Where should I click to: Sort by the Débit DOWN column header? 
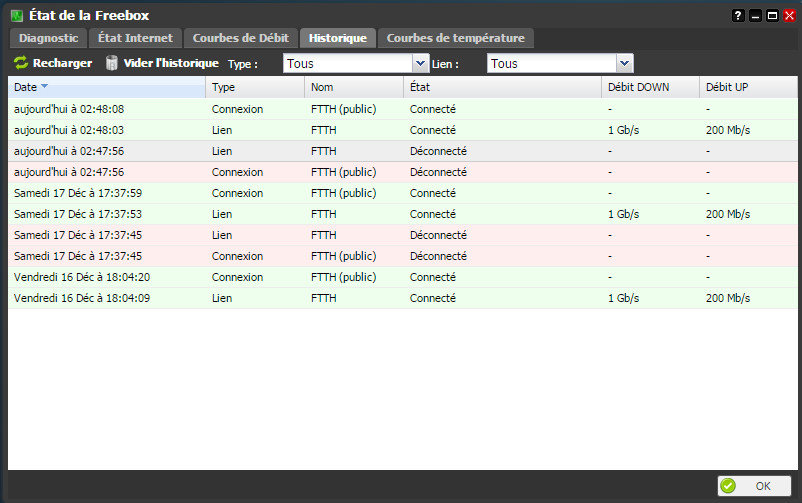click(x=651, y=87)
